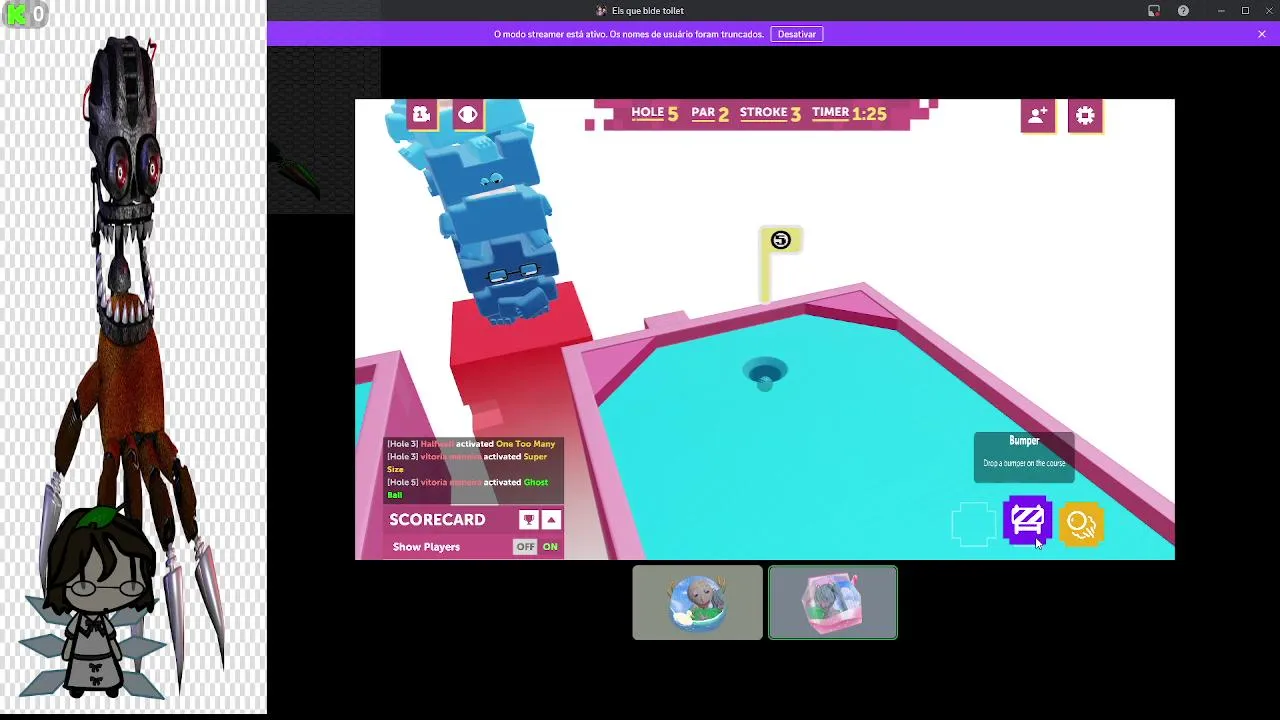The width and height of the screenshot is (1280, 720).
Task: Click the HOLE 5 indicator
Action: [654, 113]
